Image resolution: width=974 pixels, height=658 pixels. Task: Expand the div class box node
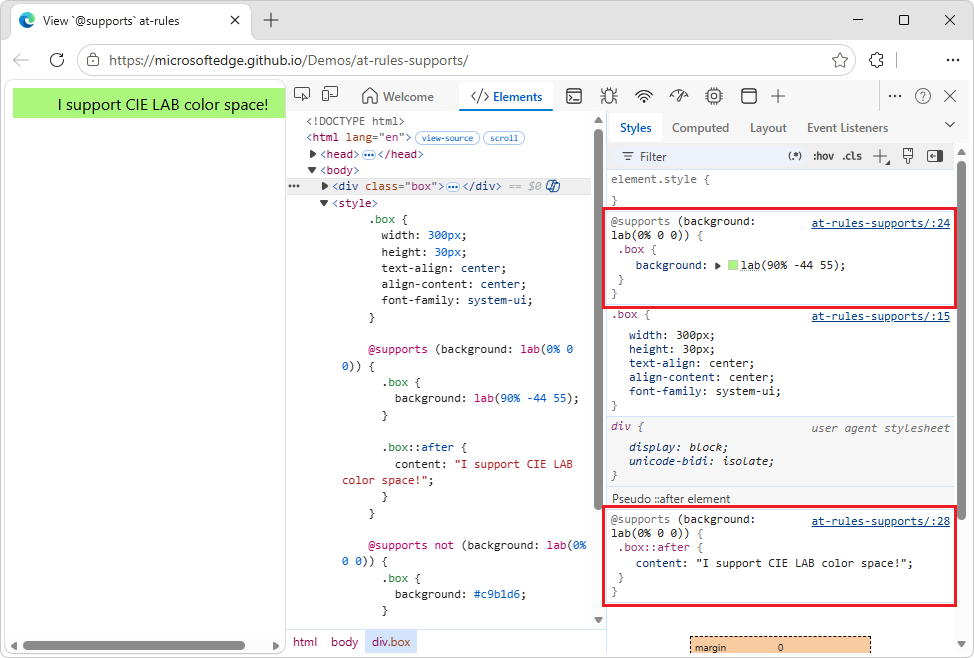click(x=325, y=186)
